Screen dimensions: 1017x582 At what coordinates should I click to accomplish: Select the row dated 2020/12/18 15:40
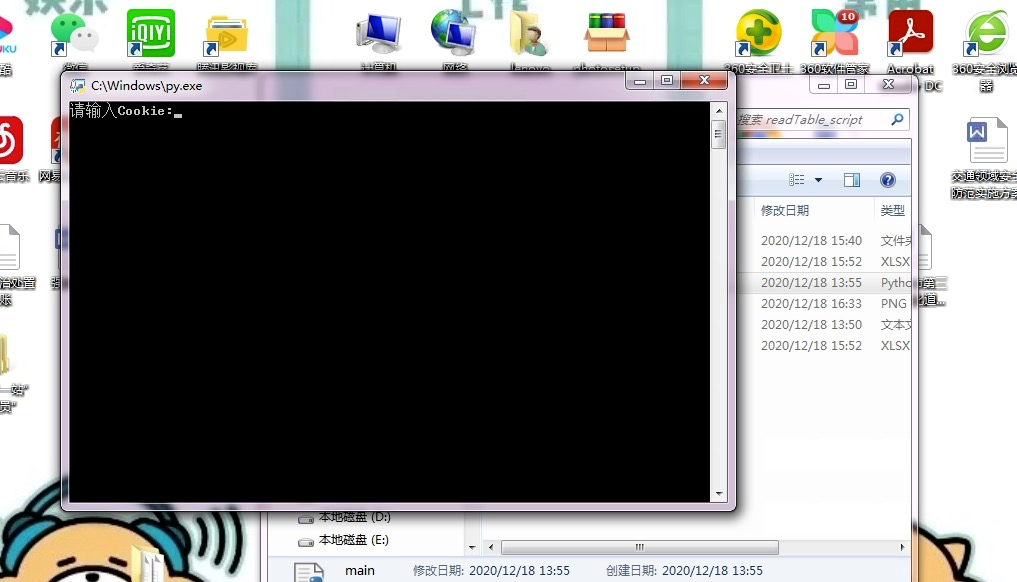point(825,241)
